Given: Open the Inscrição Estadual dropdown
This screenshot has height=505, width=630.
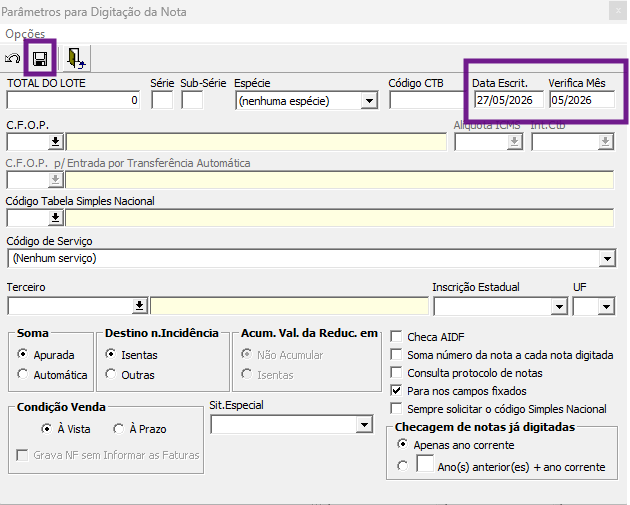Looking at the screenshot, I should coord(559,307).
